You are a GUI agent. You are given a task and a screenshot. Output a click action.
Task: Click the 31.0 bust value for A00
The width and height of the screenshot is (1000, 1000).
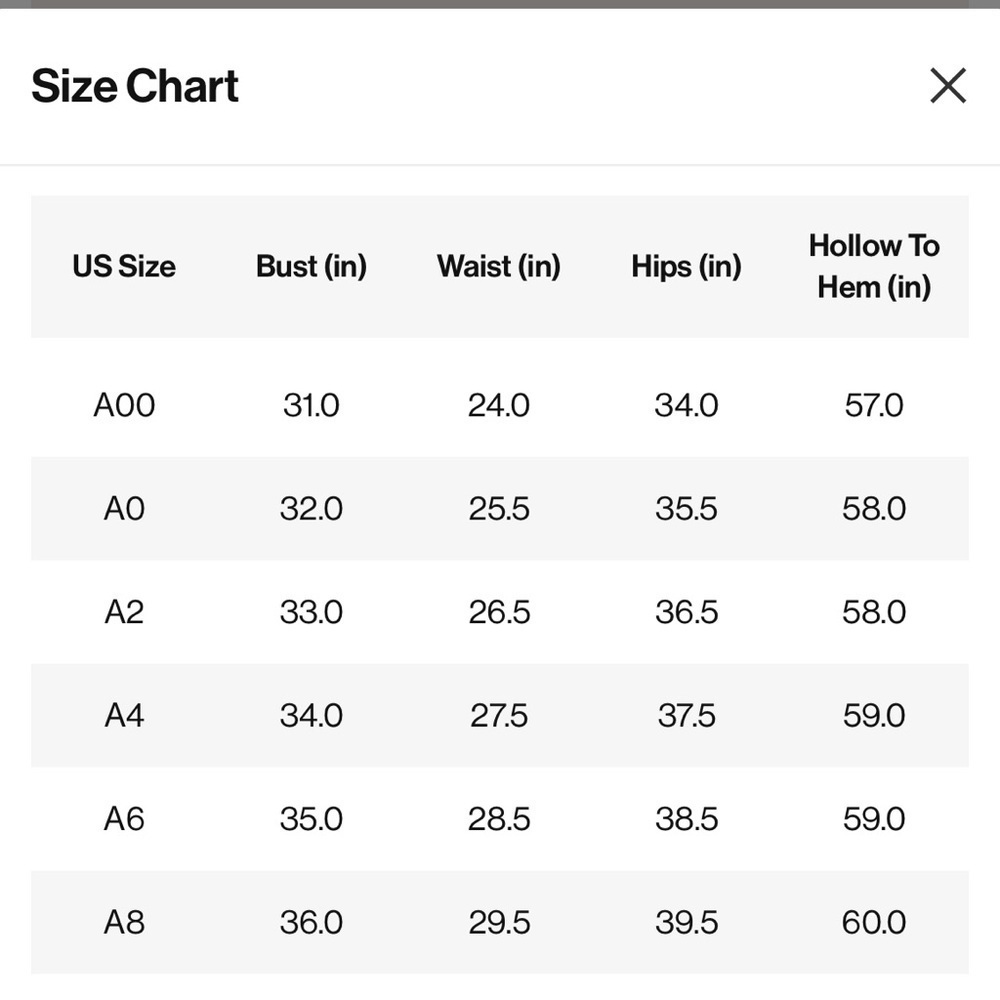[x=311, y=406]
